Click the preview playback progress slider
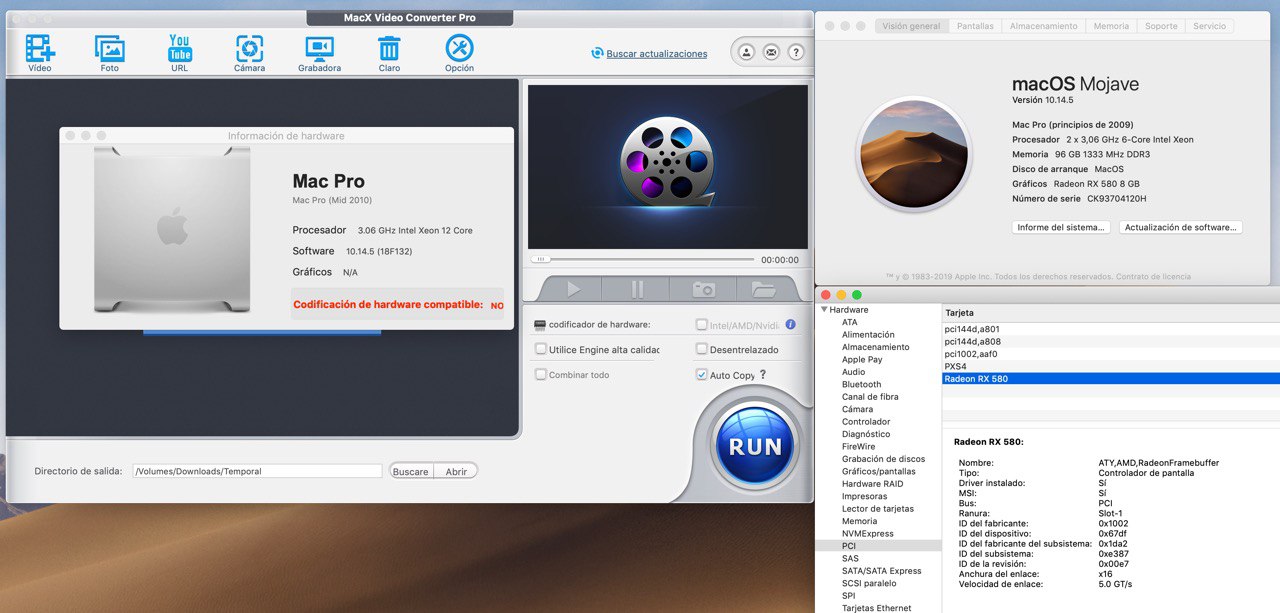Image resolution: width=1280 pixels, height=613 pixels. click(644, 259)
